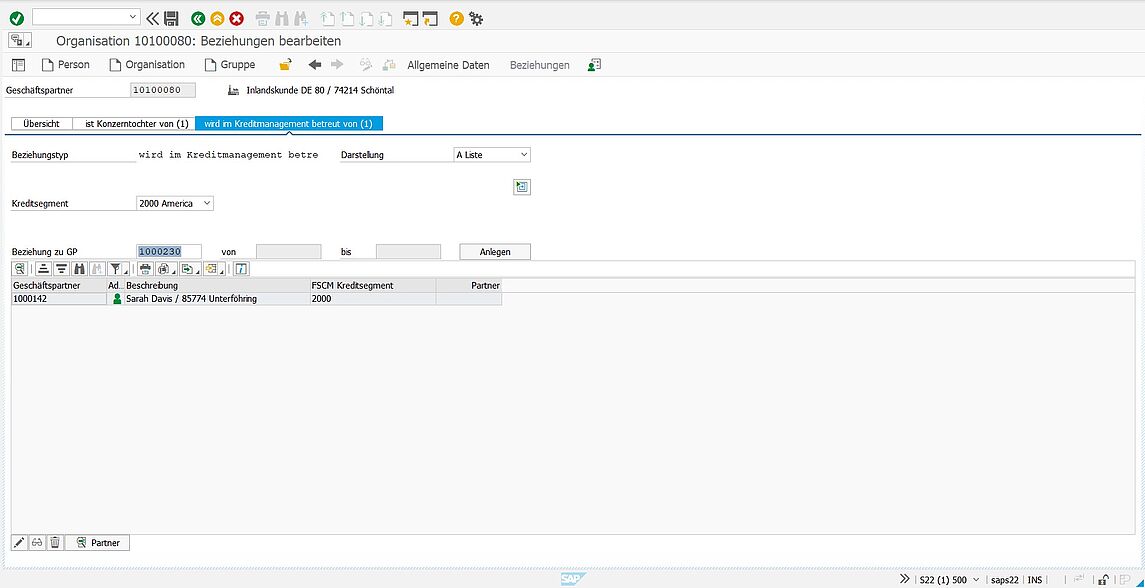Click the Anlegen button
The height and width of the screenshot is (588, 1145).
495,252
